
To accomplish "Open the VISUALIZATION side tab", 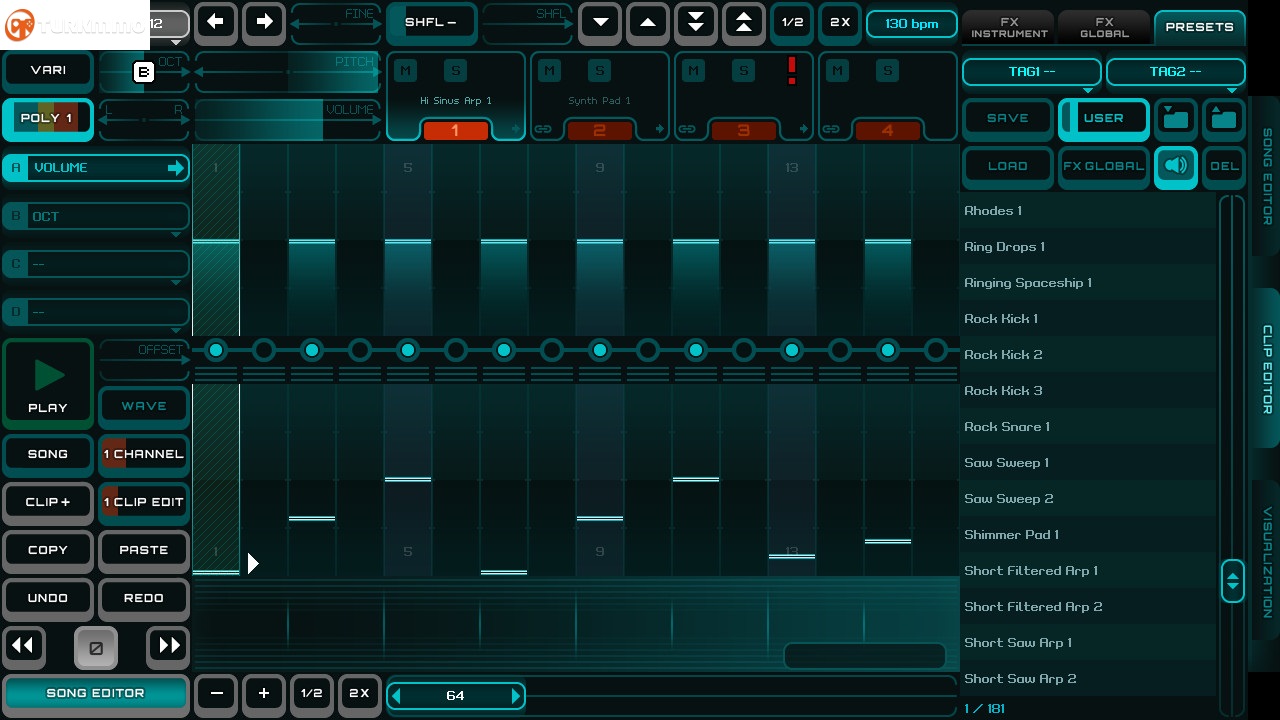I will pos(1267,562).
